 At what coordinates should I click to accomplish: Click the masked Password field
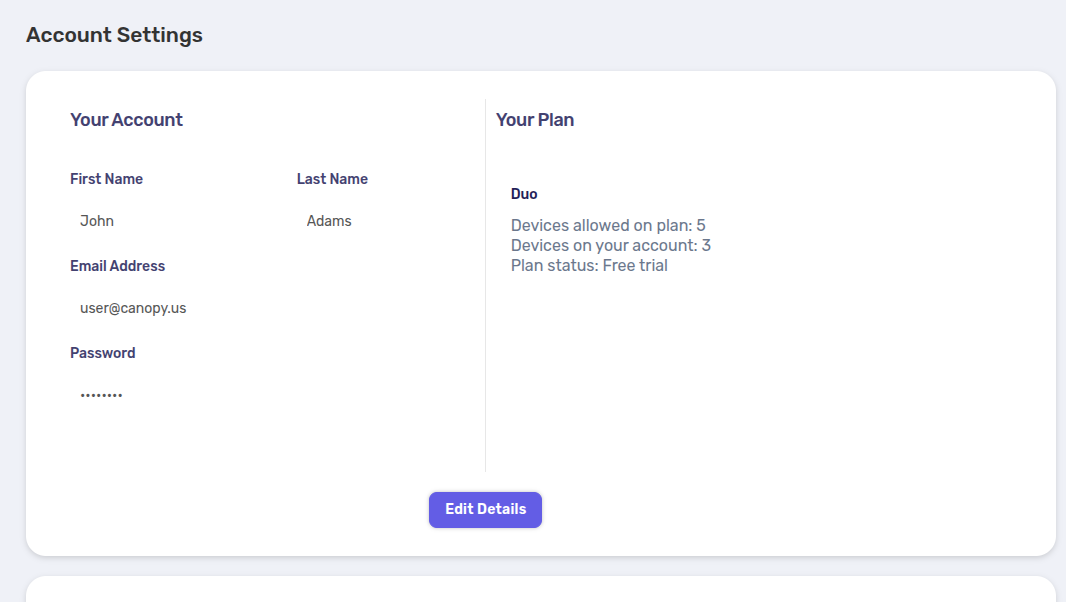click(272, 395)
